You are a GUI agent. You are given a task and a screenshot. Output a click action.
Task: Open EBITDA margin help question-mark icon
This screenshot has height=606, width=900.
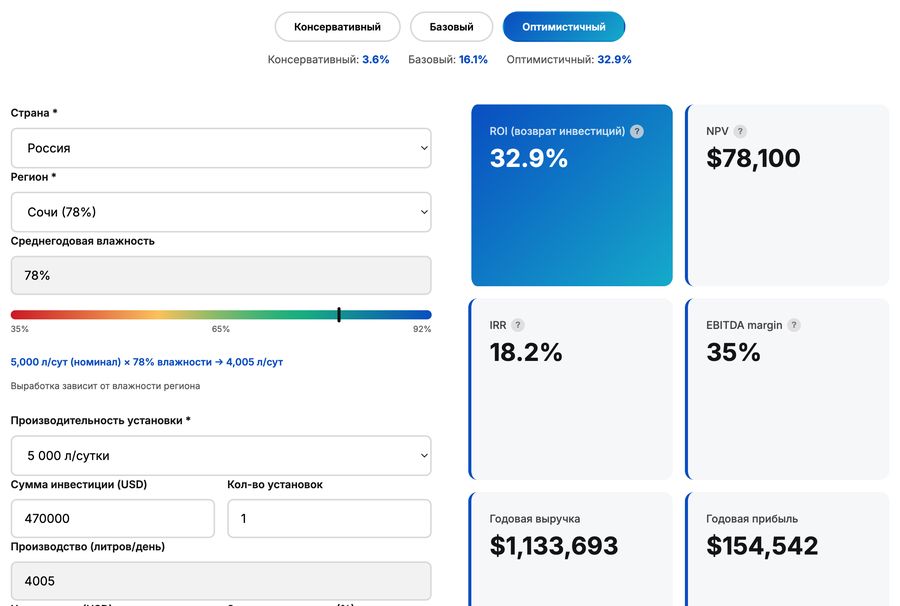coord(794,325)
